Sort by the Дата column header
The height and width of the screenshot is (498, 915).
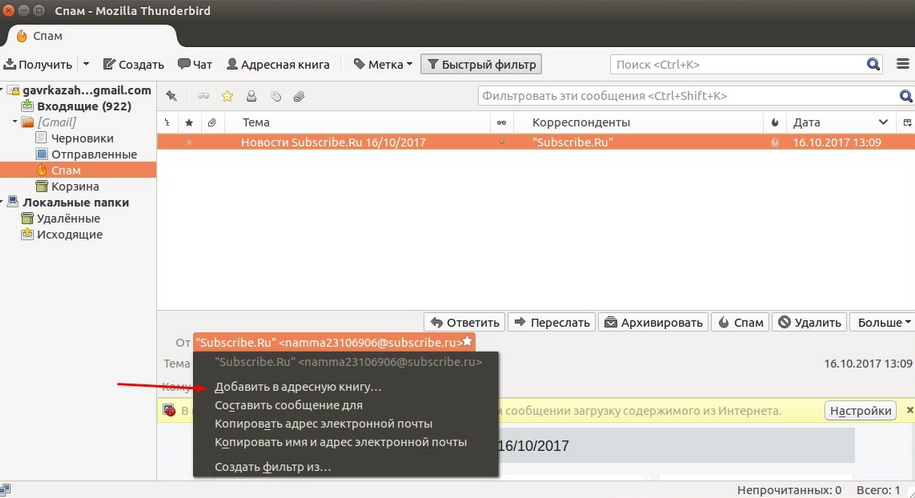(841, 123)
